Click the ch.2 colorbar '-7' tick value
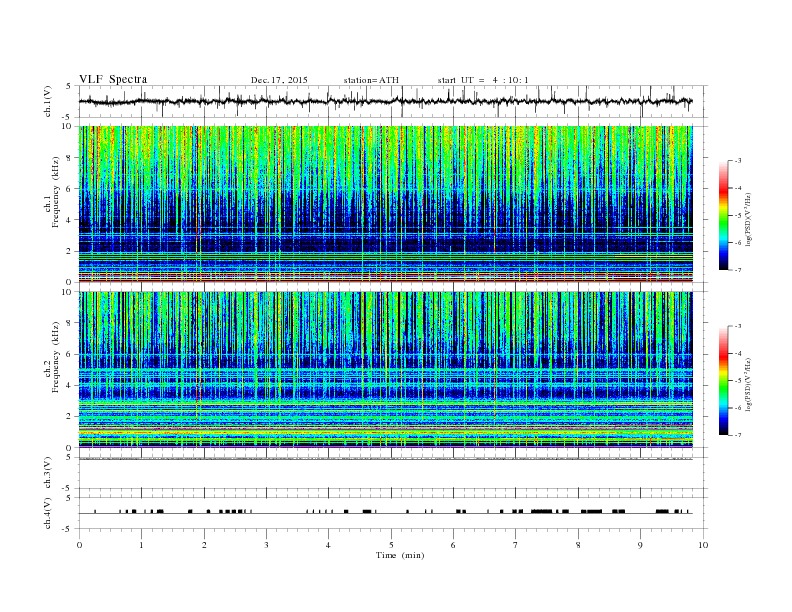The image size is (792, 612). tap(738, 435)
